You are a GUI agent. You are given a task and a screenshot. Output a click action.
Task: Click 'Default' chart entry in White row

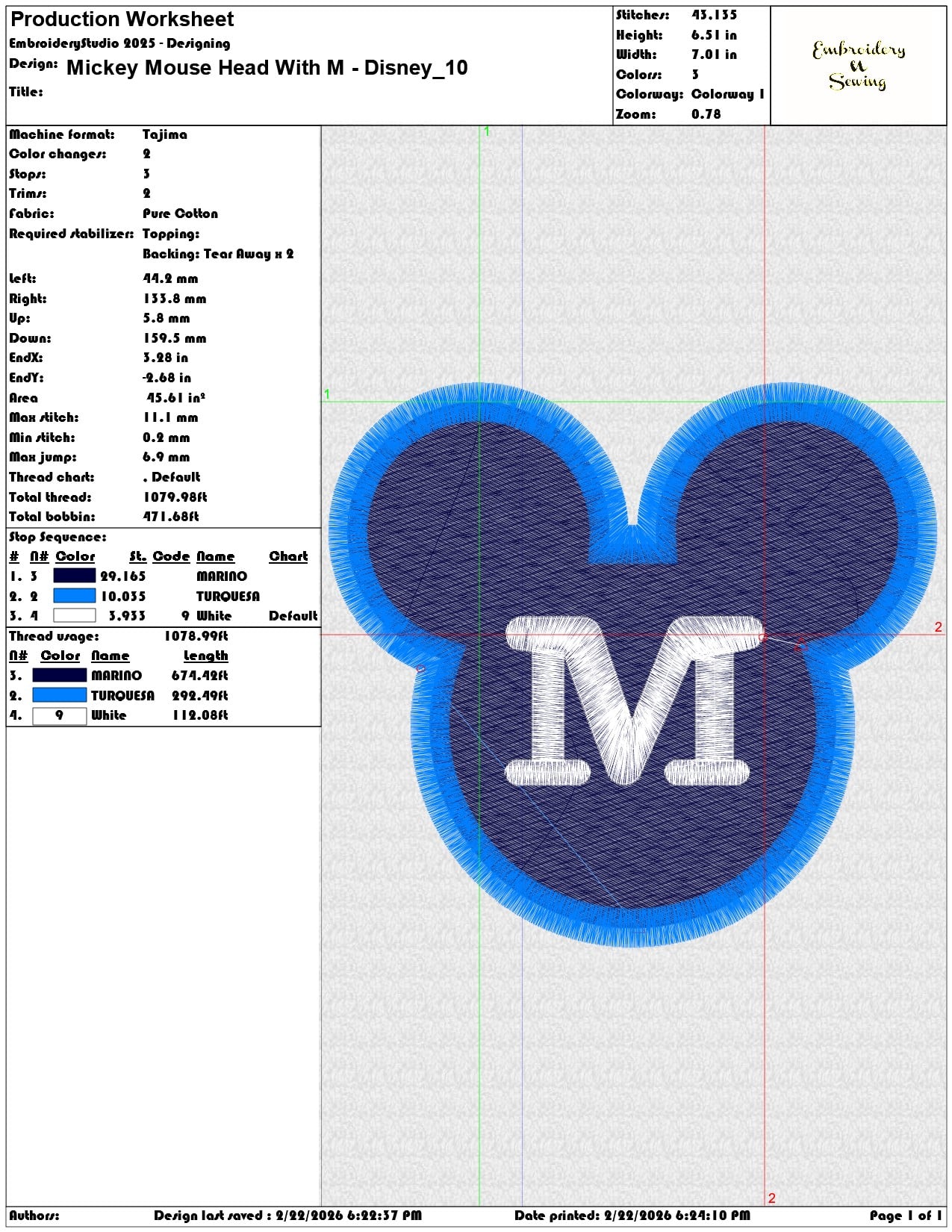[x=293, y=616]
